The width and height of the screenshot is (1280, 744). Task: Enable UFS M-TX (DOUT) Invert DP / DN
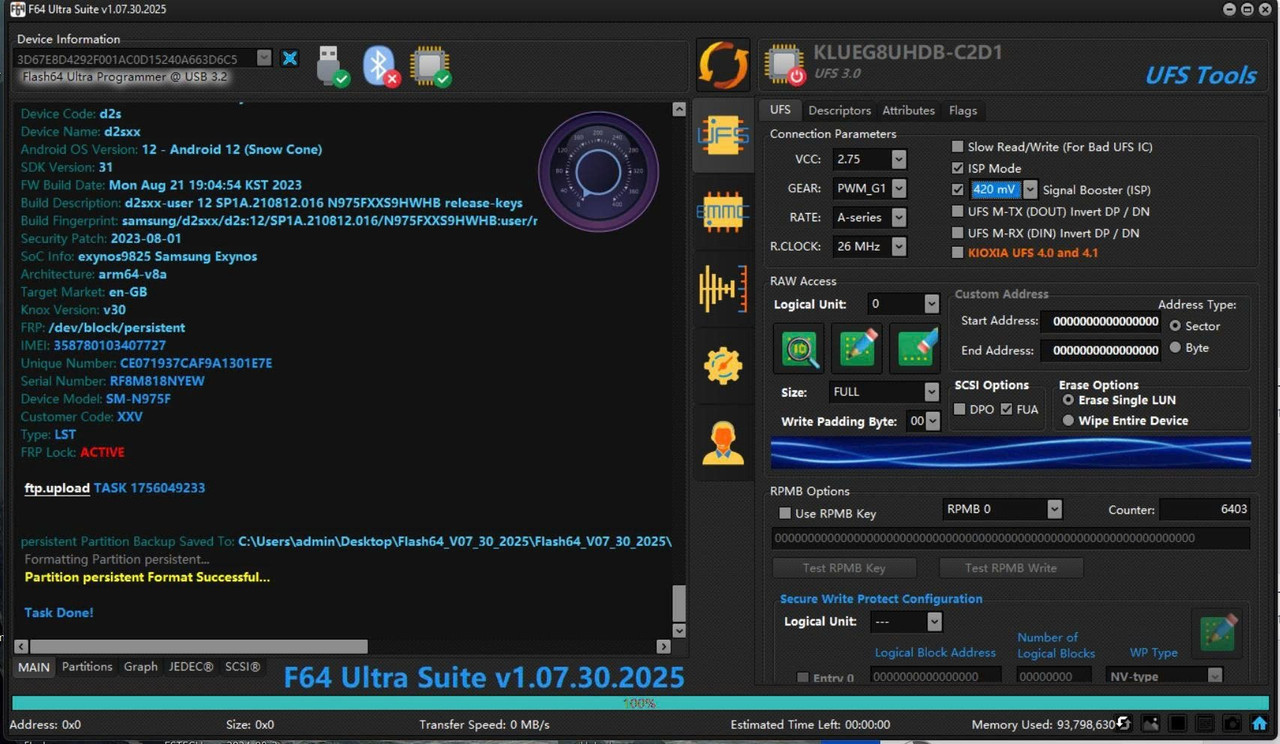[x=958, y=211]
